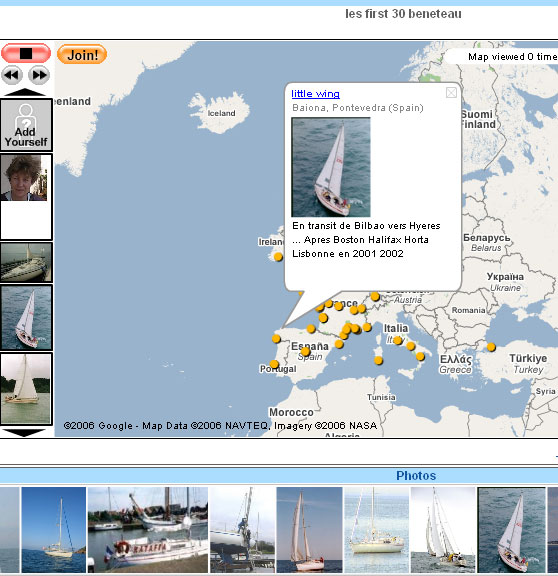Click the fast-forward double-arrow button

tap(39, 75)
